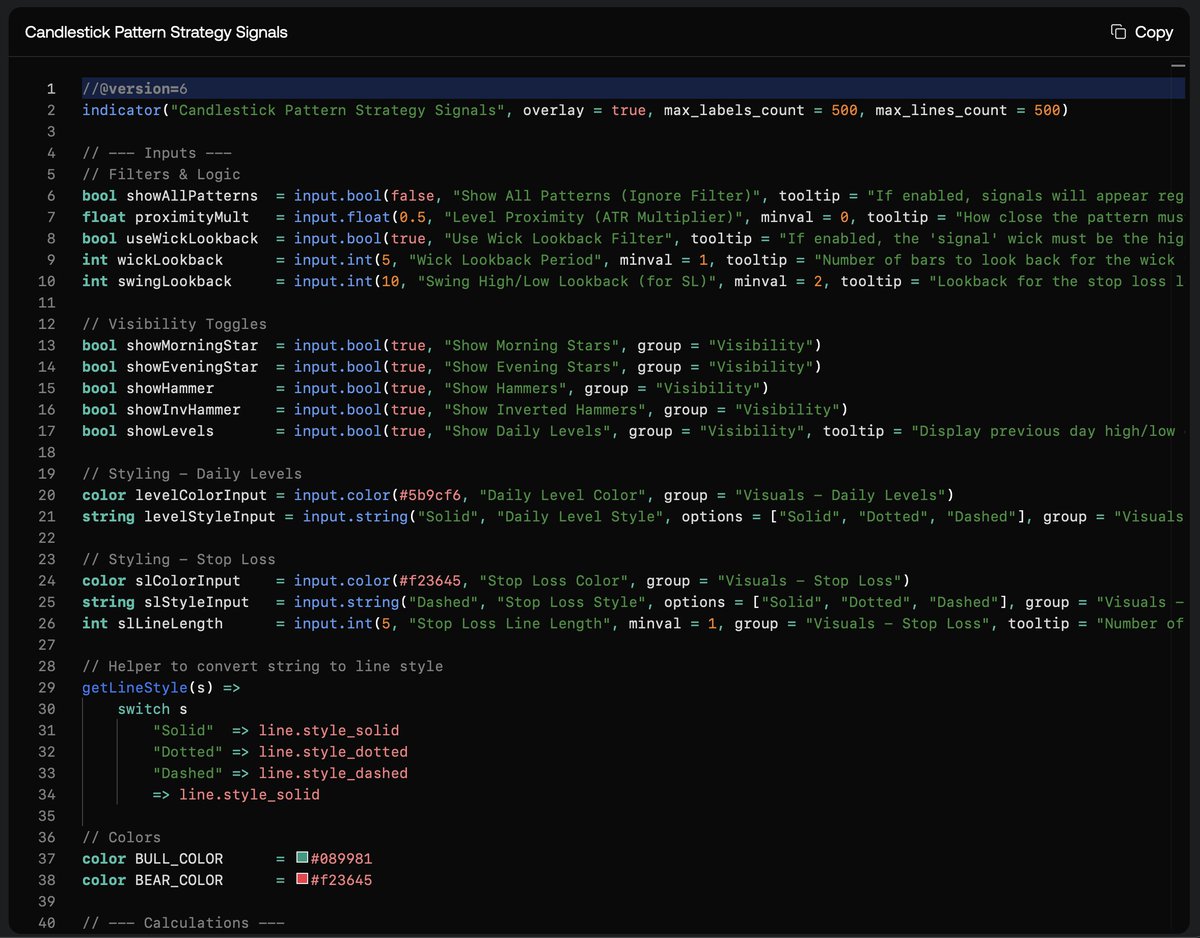This screenshot has width=1200, height=938.
Task: Click the variable name "slLineLength"
Action: [170, 623]
